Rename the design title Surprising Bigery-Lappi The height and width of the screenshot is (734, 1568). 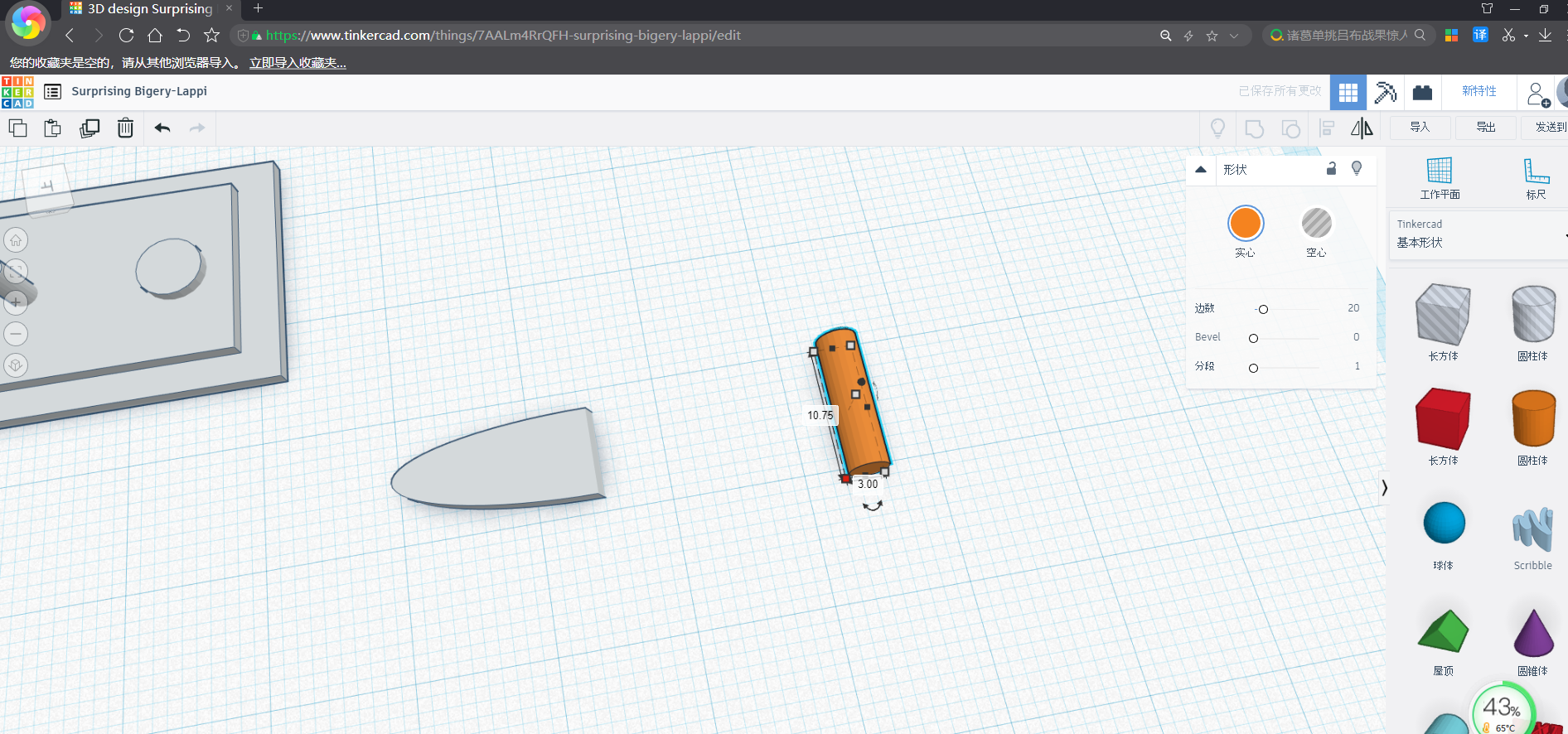point(139,91)
